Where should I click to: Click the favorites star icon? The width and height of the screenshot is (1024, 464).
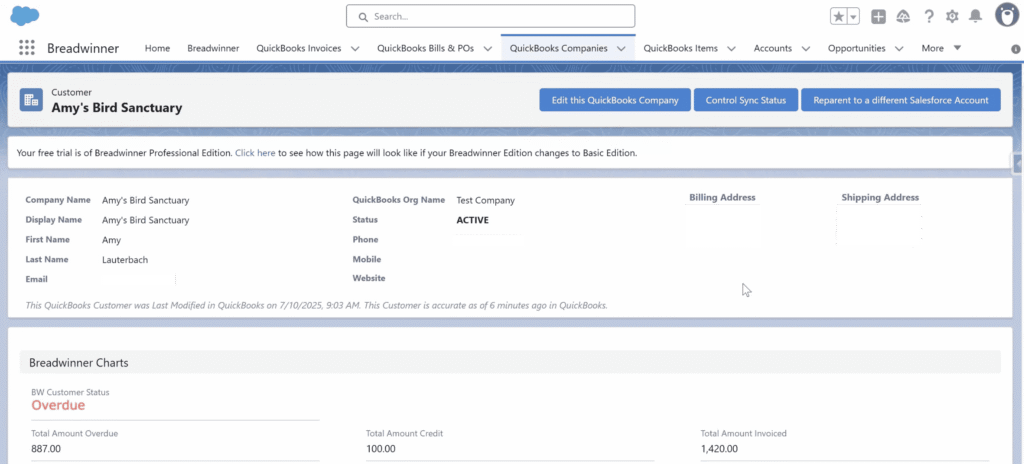839,16
